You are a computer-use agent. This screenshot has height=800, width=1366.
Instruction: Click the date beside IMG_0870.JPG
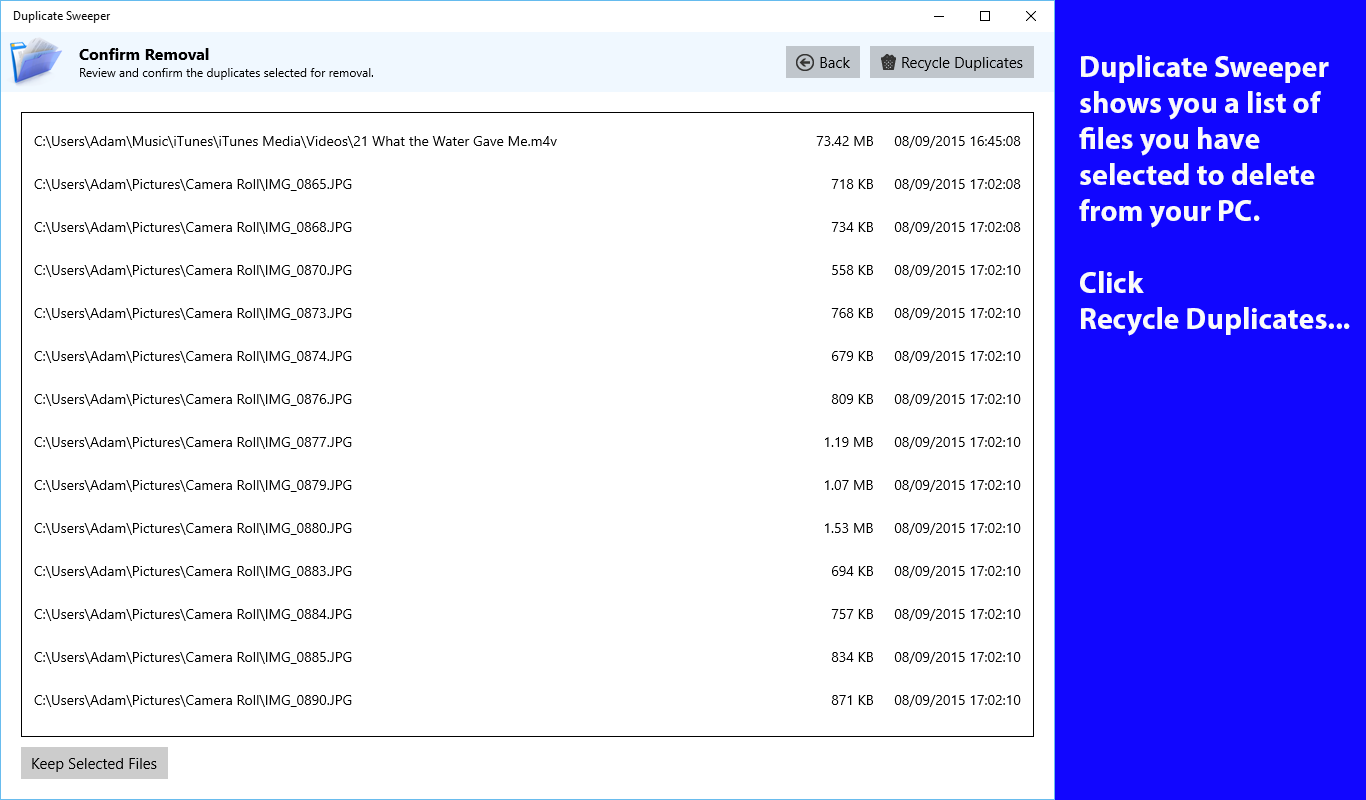click(x=957, y=271)
